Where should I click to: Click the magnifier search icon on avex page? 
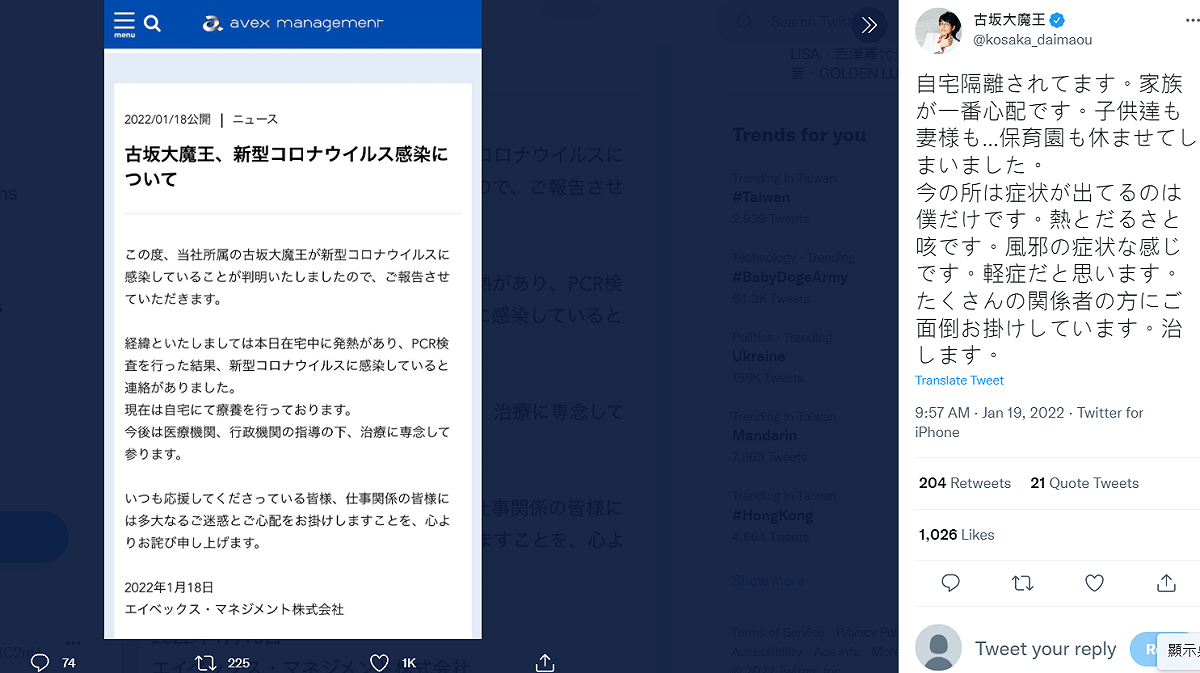pyautogui.click(x=152, y=23)
